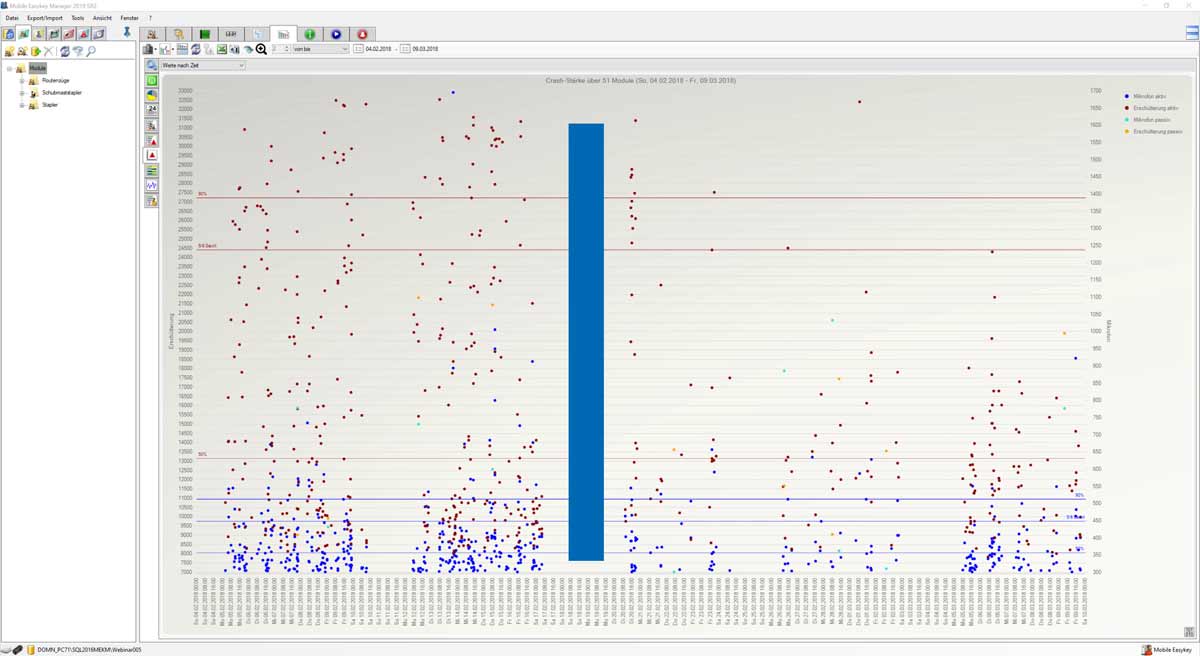Collapse the Module tree node
The height and width of the screenshot is (656, 1200).
(9, 68)
